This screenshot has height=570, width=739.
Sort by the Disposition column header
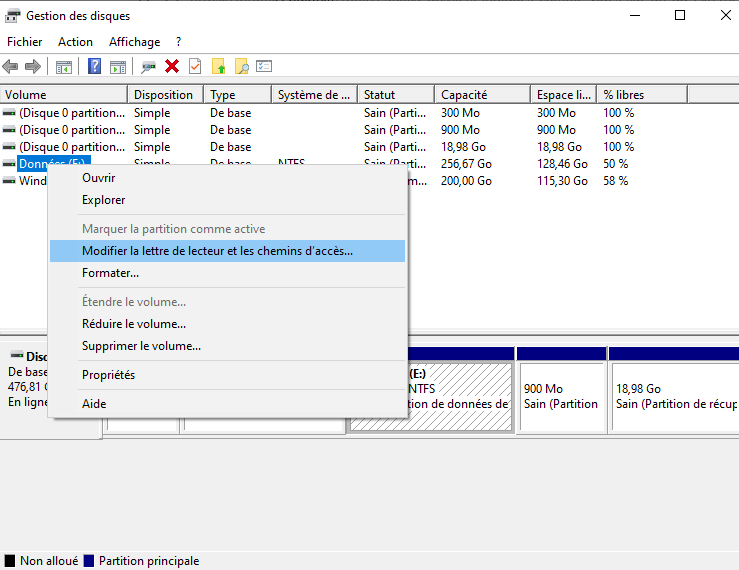pos(165,95)
